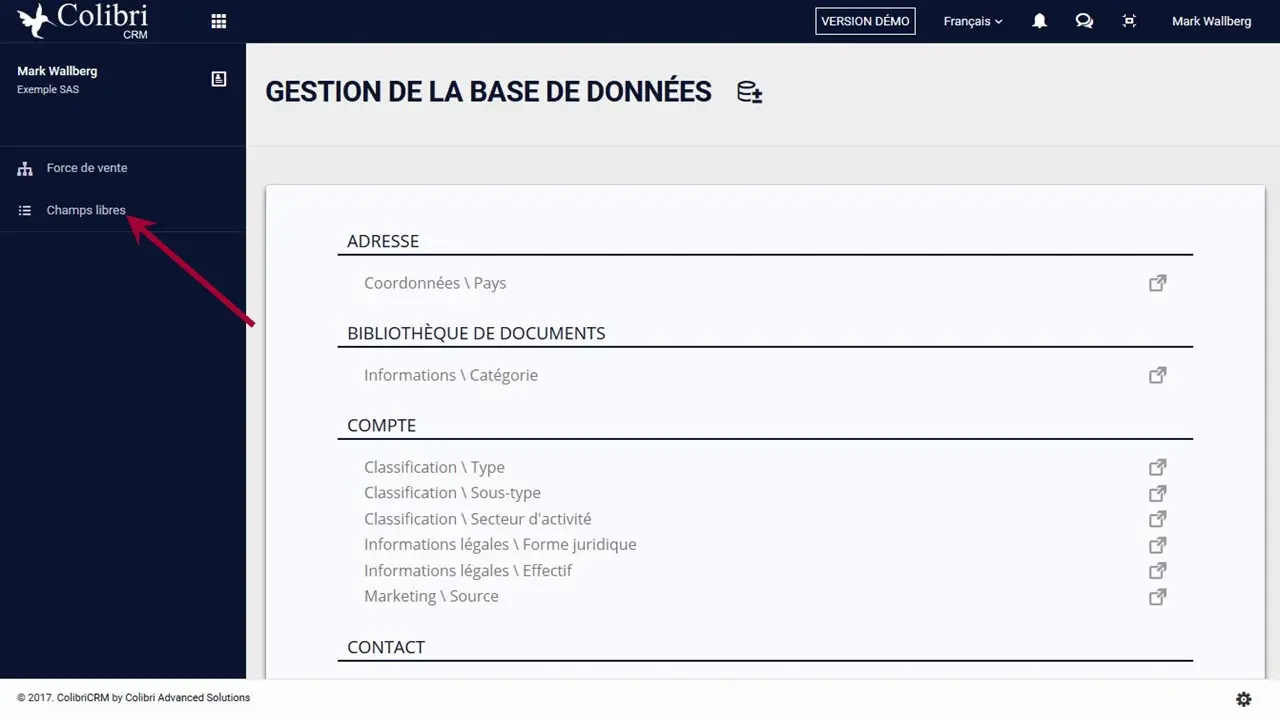Select Classification \ Secteur d'activité entry
This screenshot has width=1280, height=720.
(x=478, y=519)
